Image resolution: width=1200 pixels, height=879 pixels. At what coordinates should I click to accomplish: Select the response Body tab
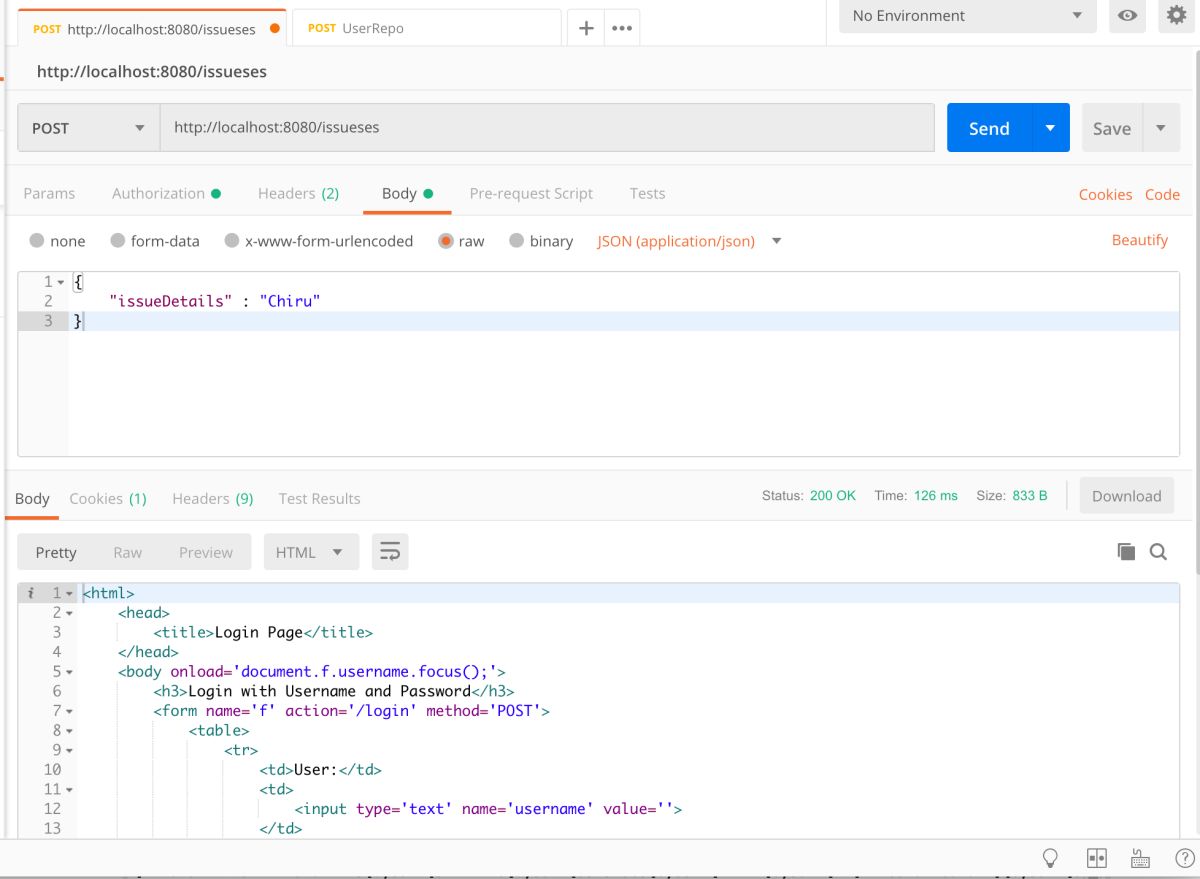pos(32,498)
